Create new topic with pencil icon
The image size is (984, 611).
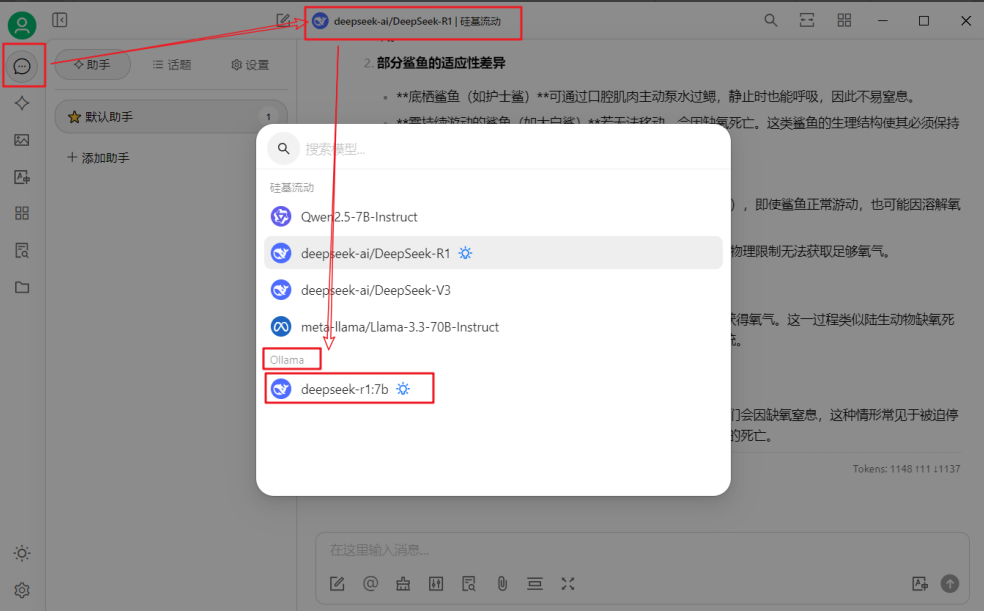283,21
